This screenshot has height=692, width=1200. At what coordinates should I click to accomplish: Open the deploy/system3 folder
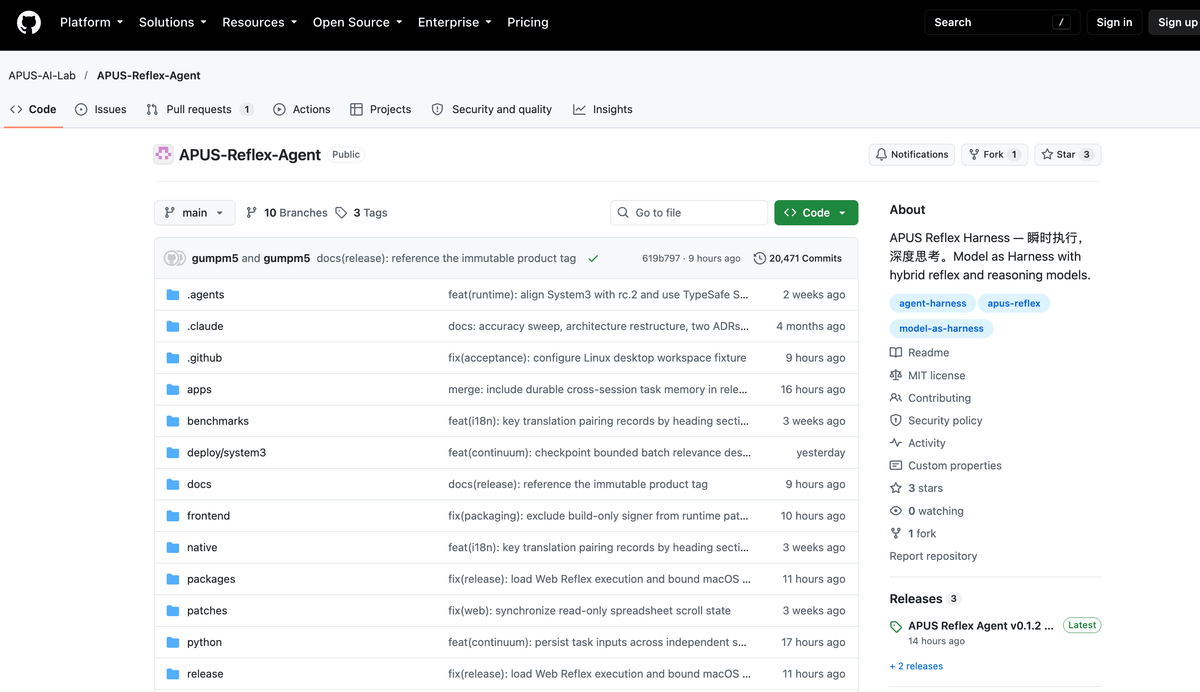pos(226,453)
